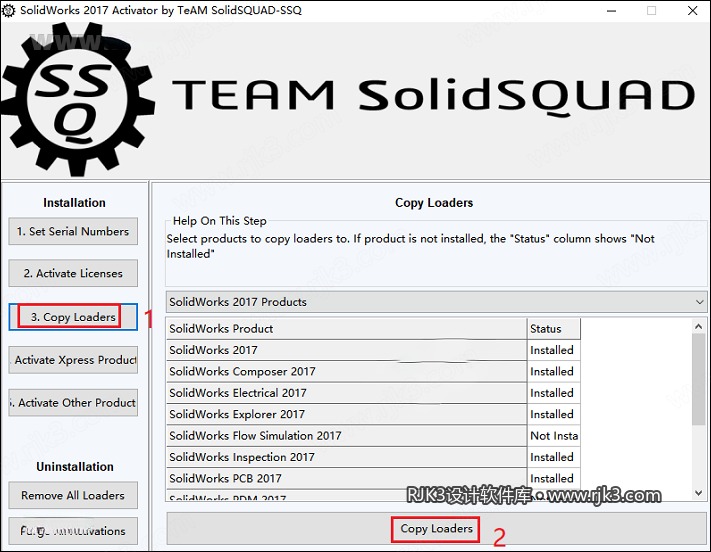Select the SolidWorks Composer 2017 row
This screenshot has width=711, height=552.
click(373, 371)
